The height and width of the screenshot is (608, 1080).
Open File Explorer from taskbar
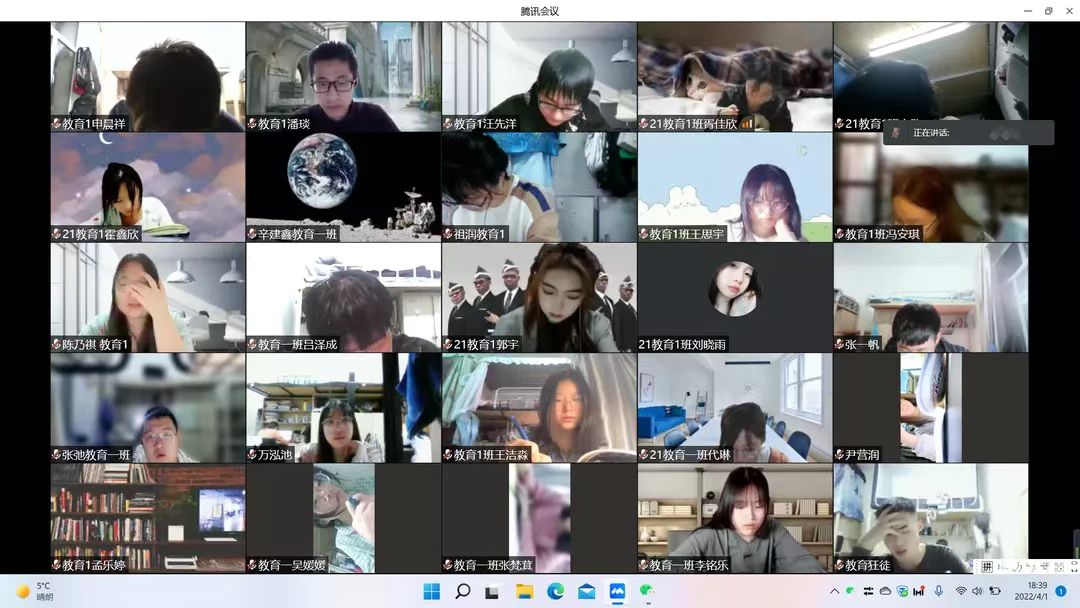click(x=524, y=591)
